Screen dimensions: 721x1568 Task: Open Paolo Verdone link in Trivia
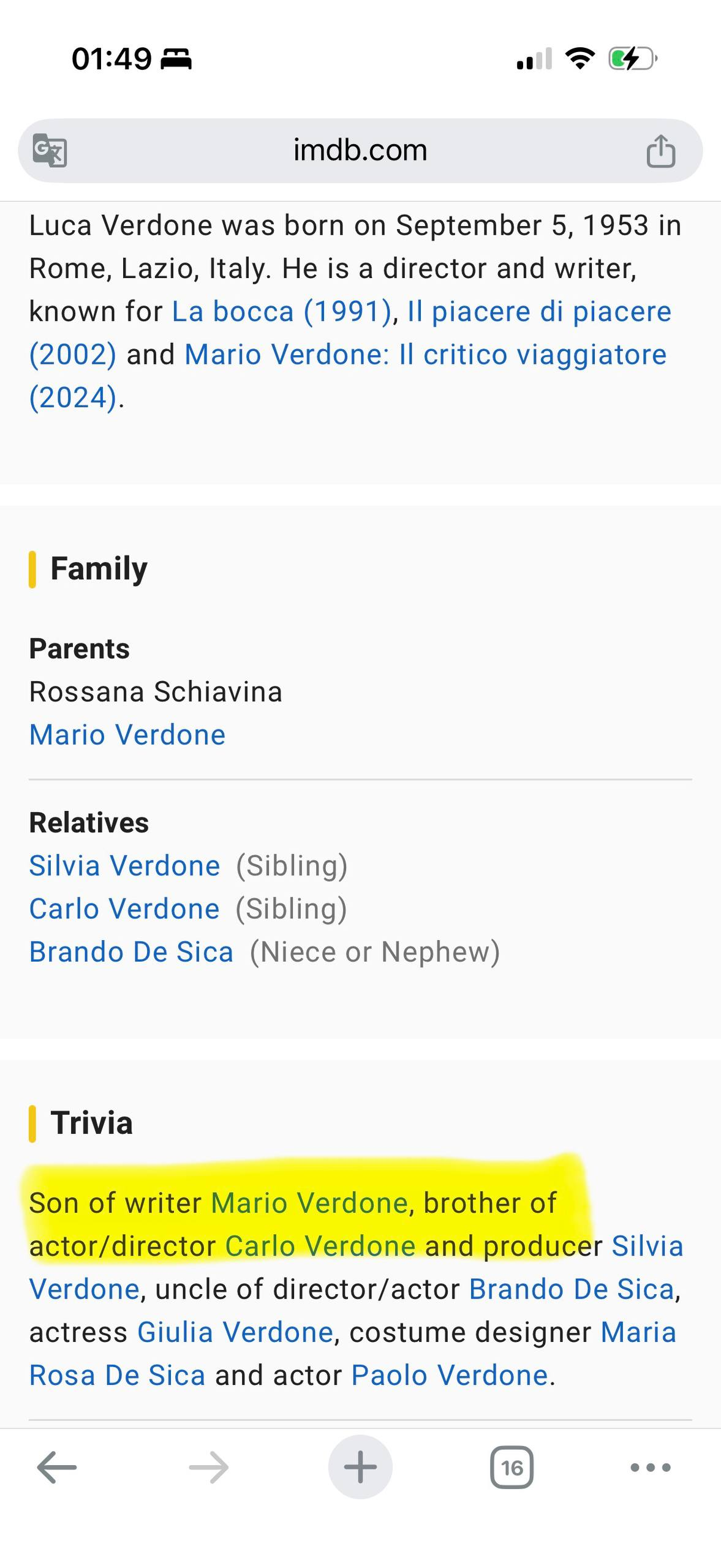pyautogui.click(x=450, y=1375)
